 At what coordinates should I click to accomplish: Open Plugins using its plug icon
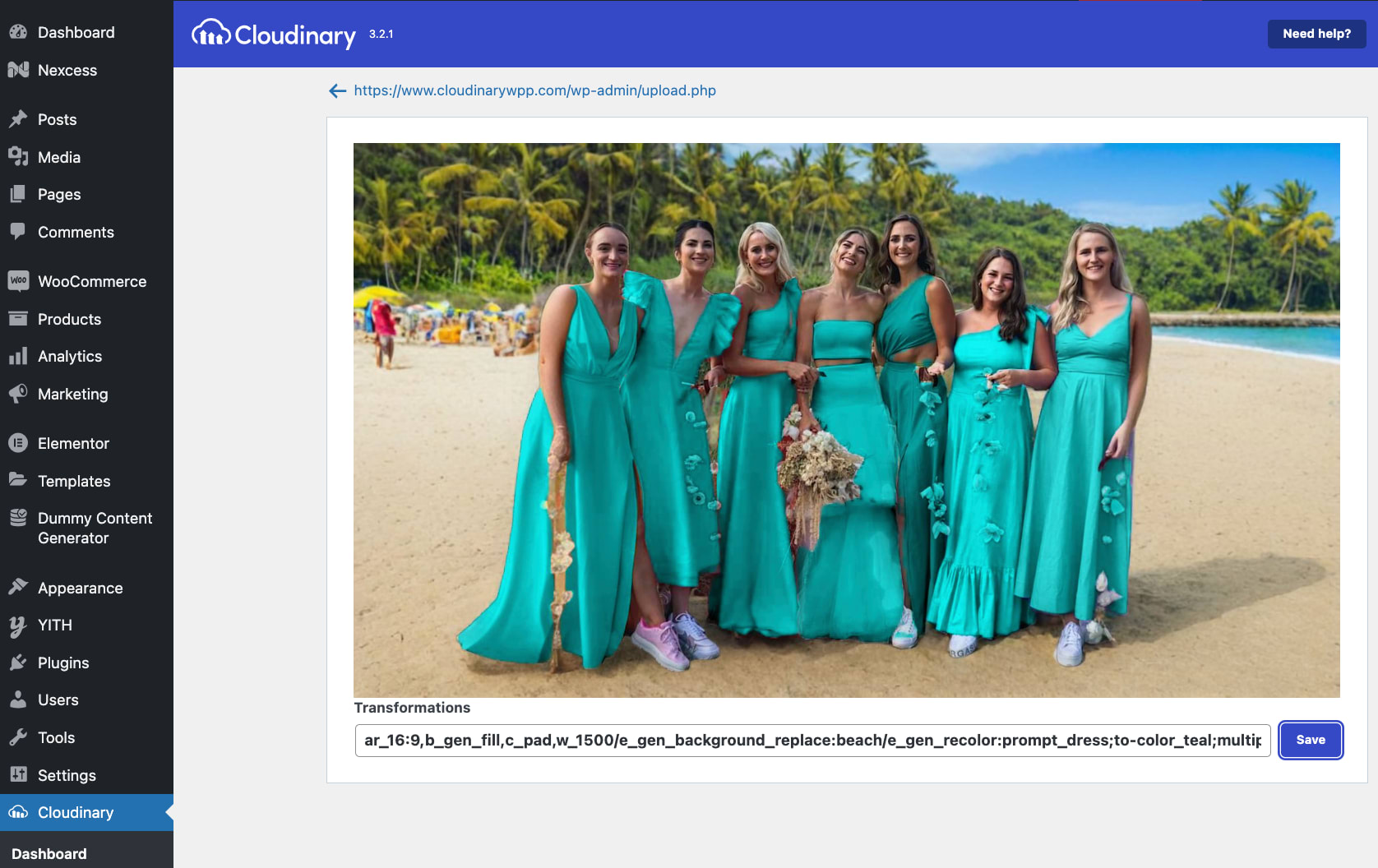click(18, 663)
